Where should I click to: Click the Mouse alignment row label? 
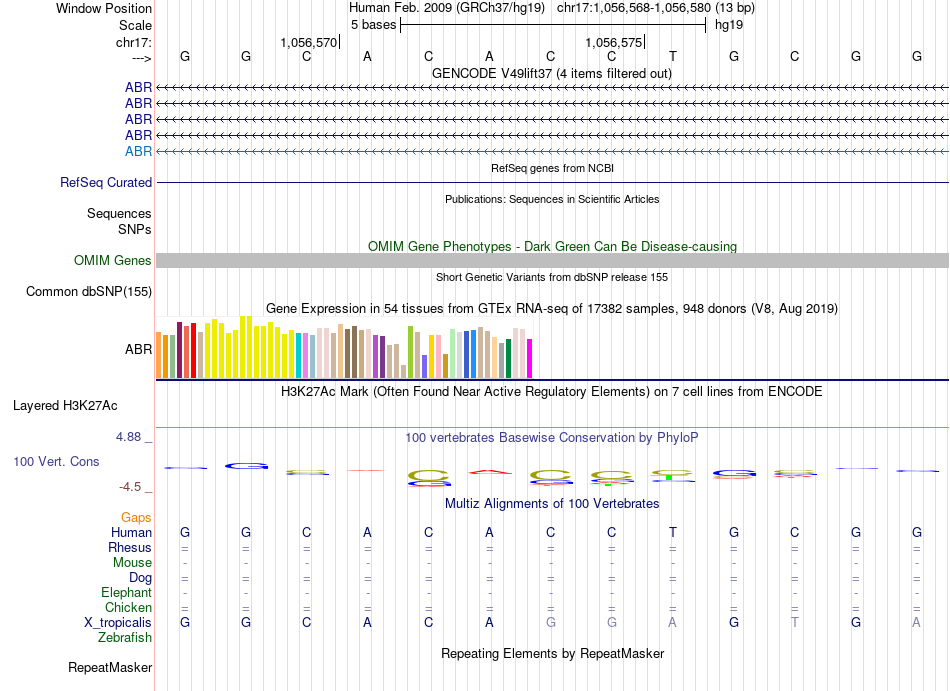click(132, 563)
